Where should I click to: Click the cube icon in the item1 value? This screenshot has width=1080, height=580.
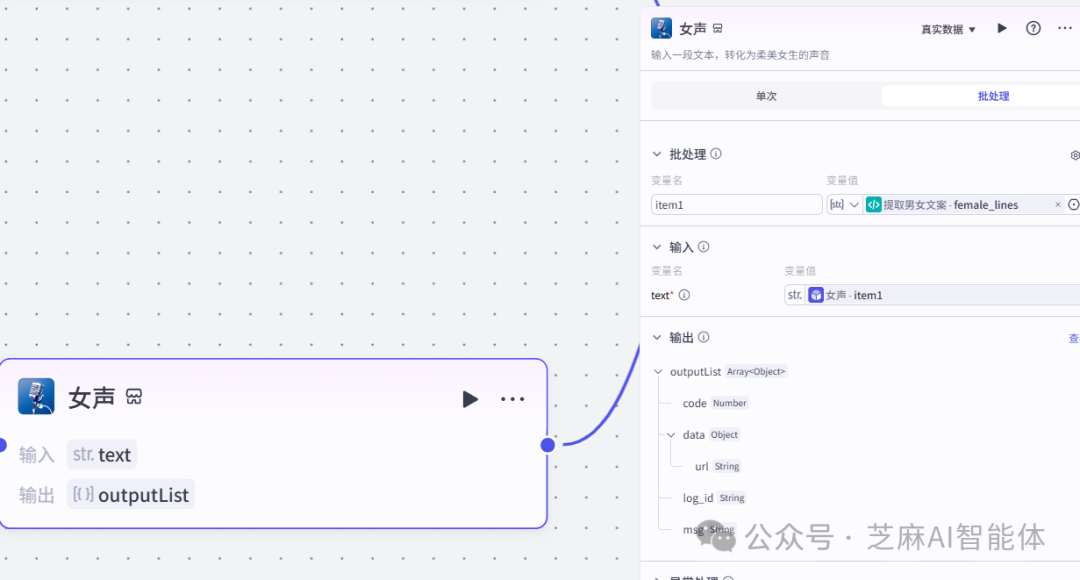pos(816,295)
